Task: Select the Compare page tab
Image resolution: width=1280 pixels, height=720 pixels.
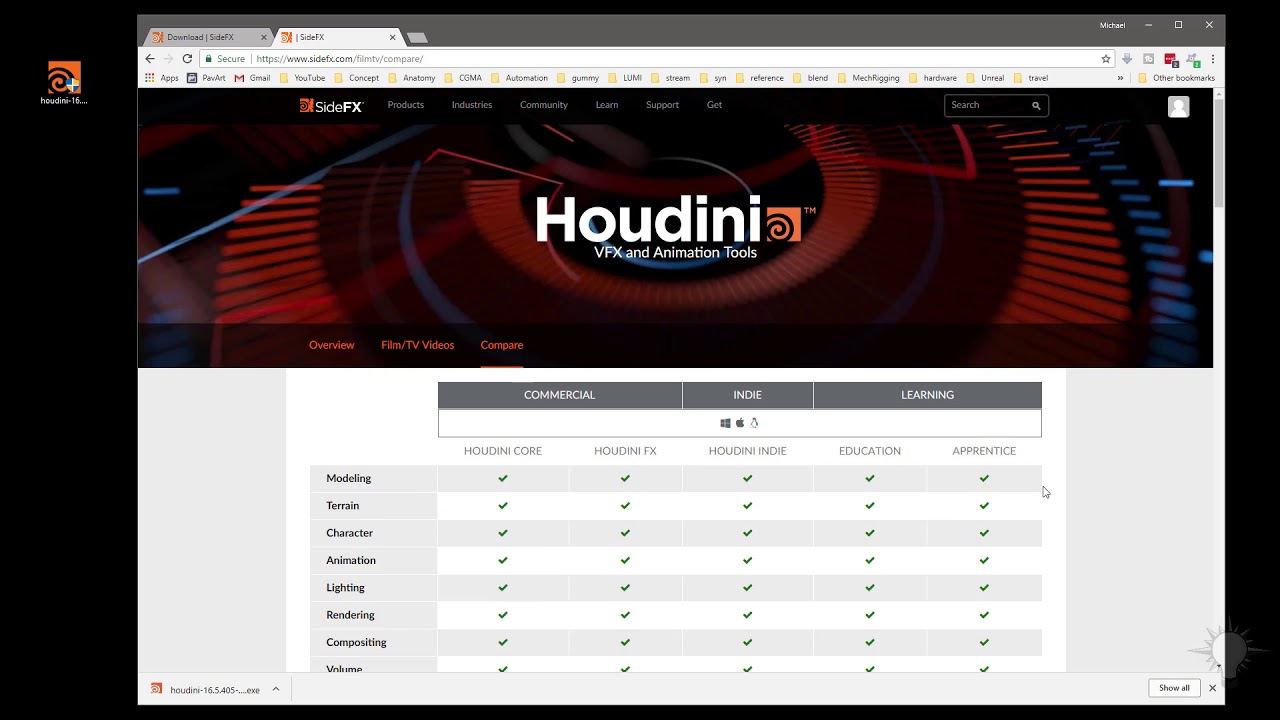Action: tap(502, 345)
